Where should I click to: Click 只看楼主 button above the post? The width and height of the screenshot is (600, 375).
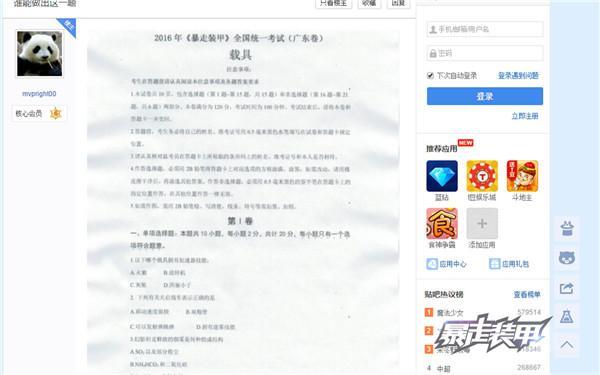333,3
